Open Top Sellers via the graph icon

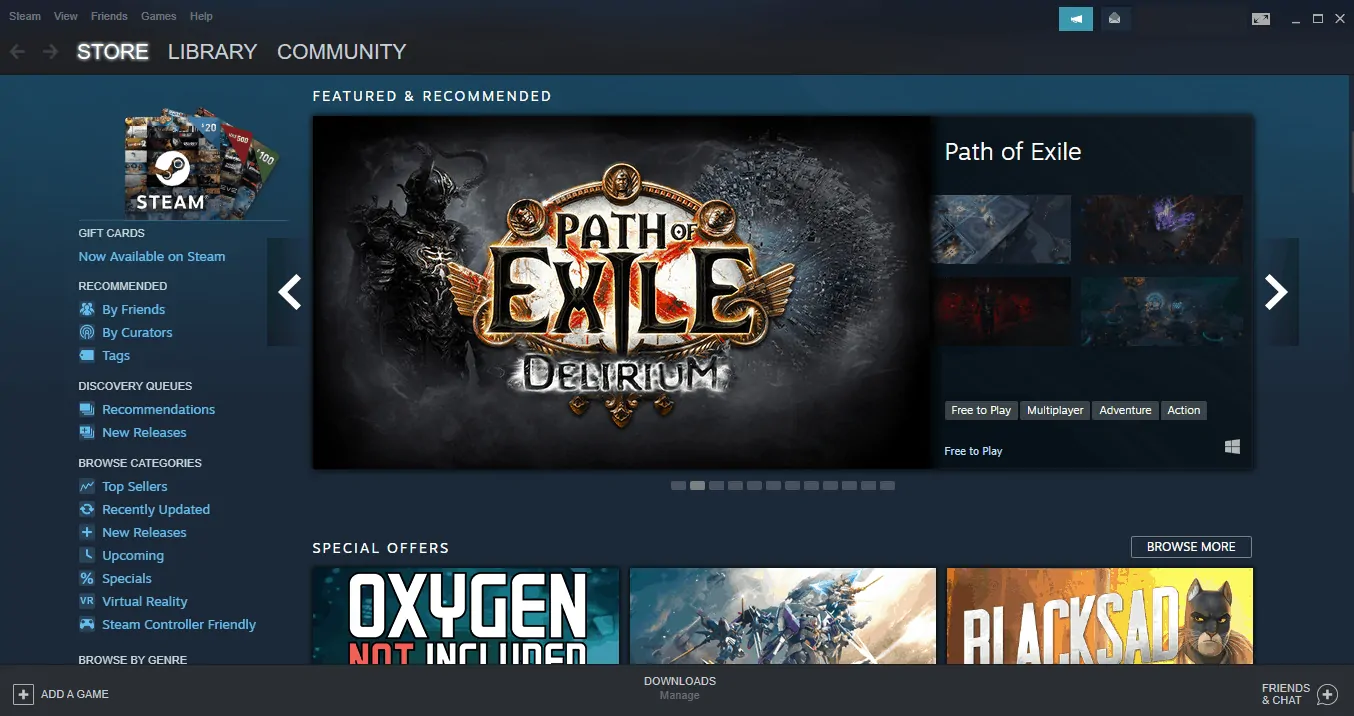tap(89, 486)
